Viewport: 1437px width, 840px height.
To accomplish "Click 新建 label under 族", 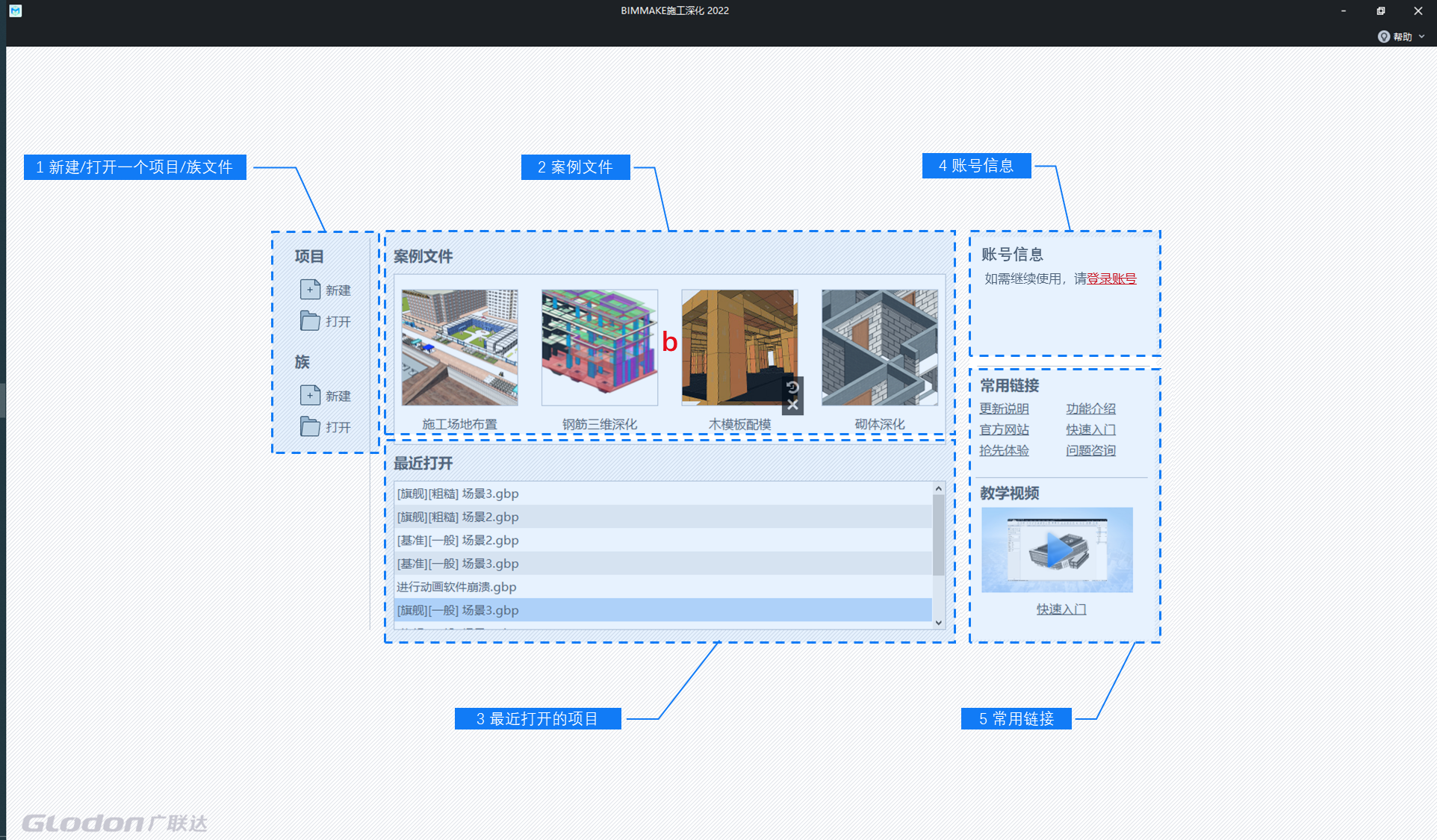I will point(338,396).
